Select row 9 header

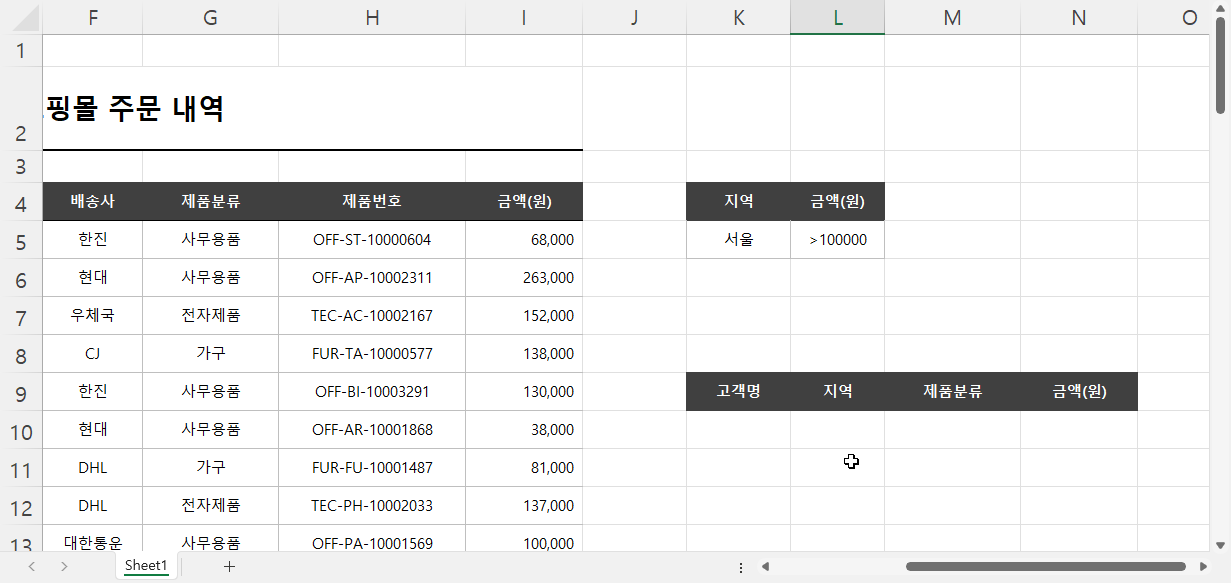[x=21, y=392]
